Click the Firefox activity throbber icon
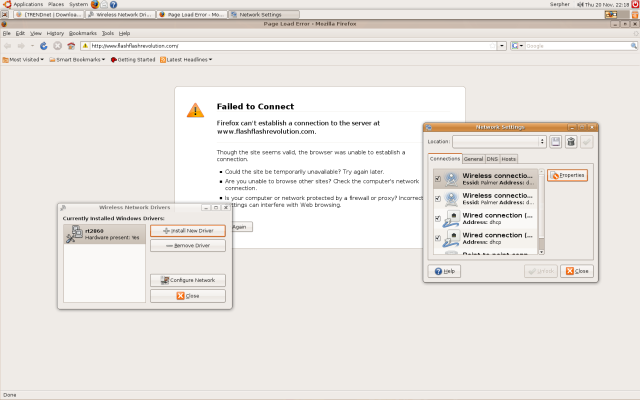The height and width of the screenshot is (400, 640). tap(636, 33)
